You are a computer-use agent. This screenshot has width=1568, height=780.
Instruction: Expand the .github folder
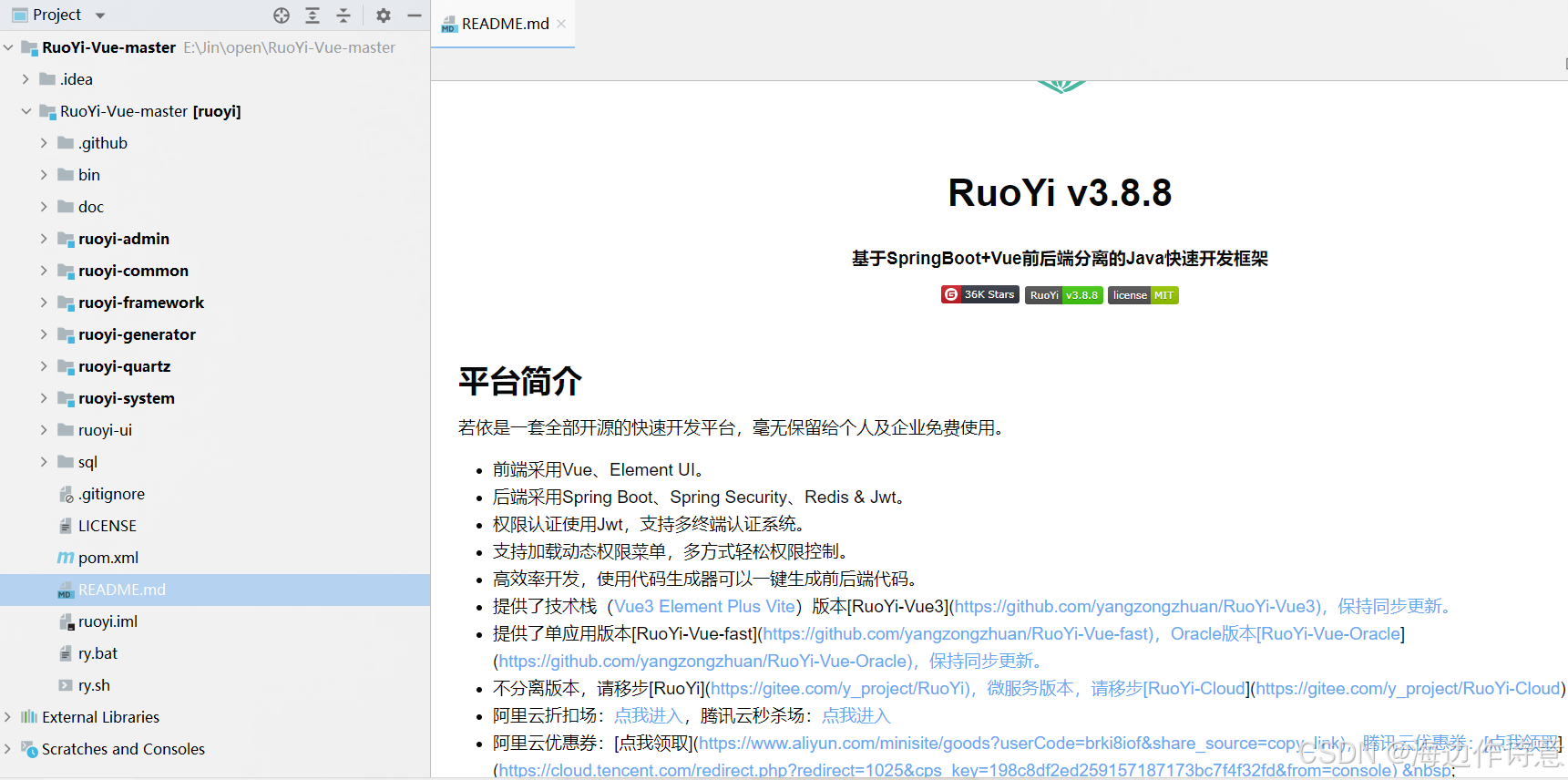pyautogui.click(x=44, y=143)
